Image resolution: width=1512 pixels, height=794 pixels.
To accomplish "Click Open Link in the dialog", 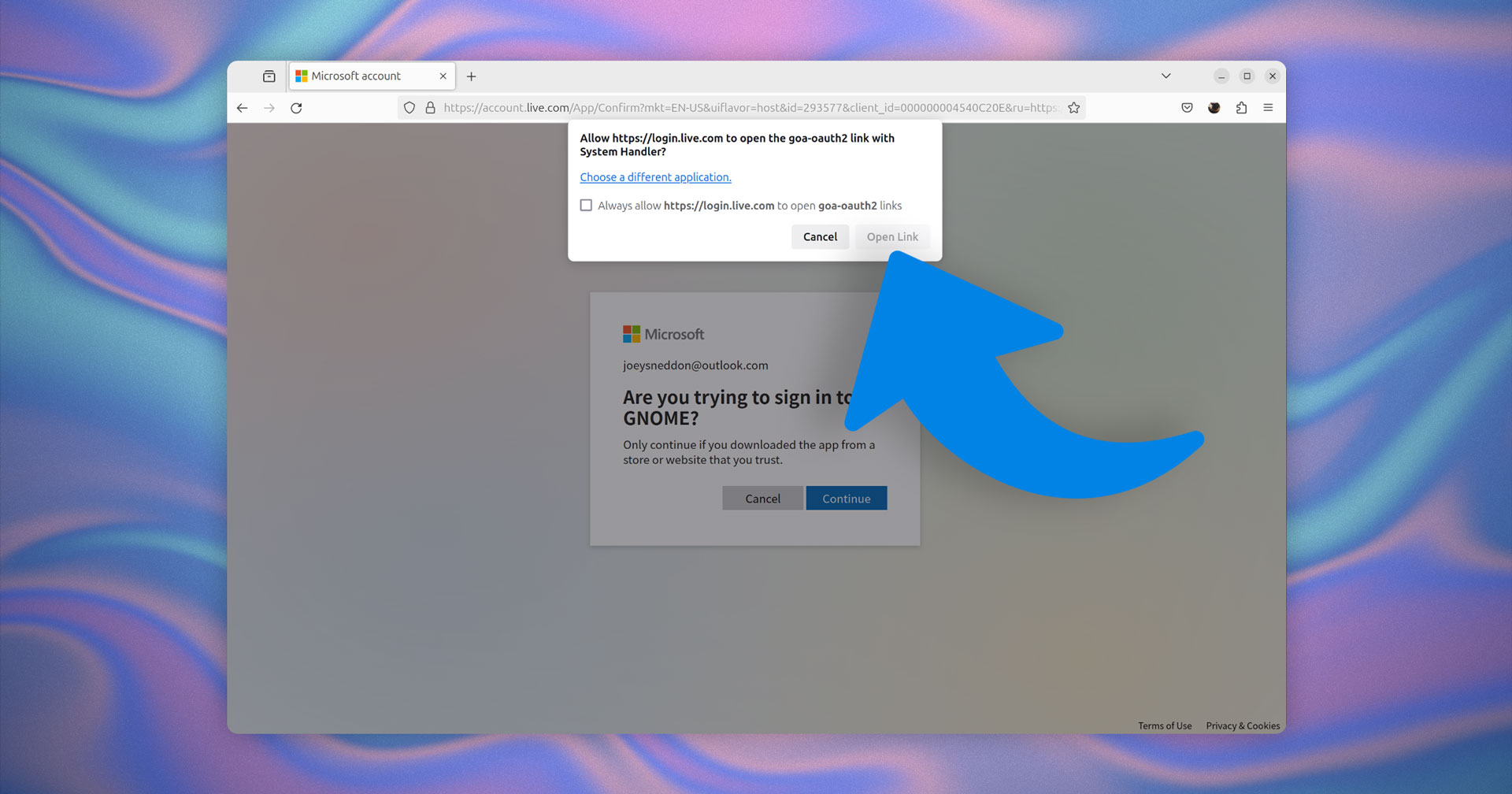I will pyautogui.click(x=892, y=237).
